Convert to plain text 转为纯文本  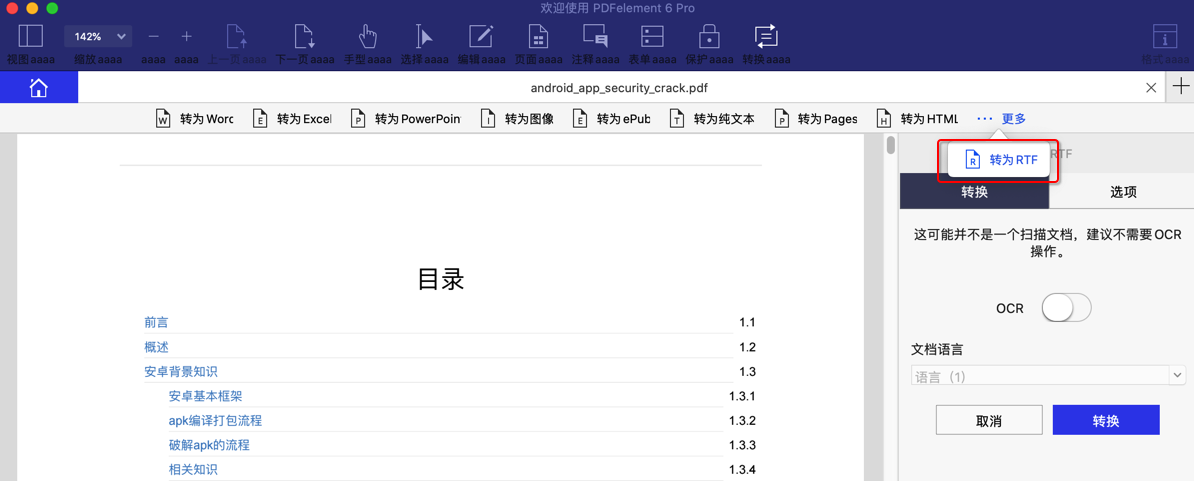(713, 119)
